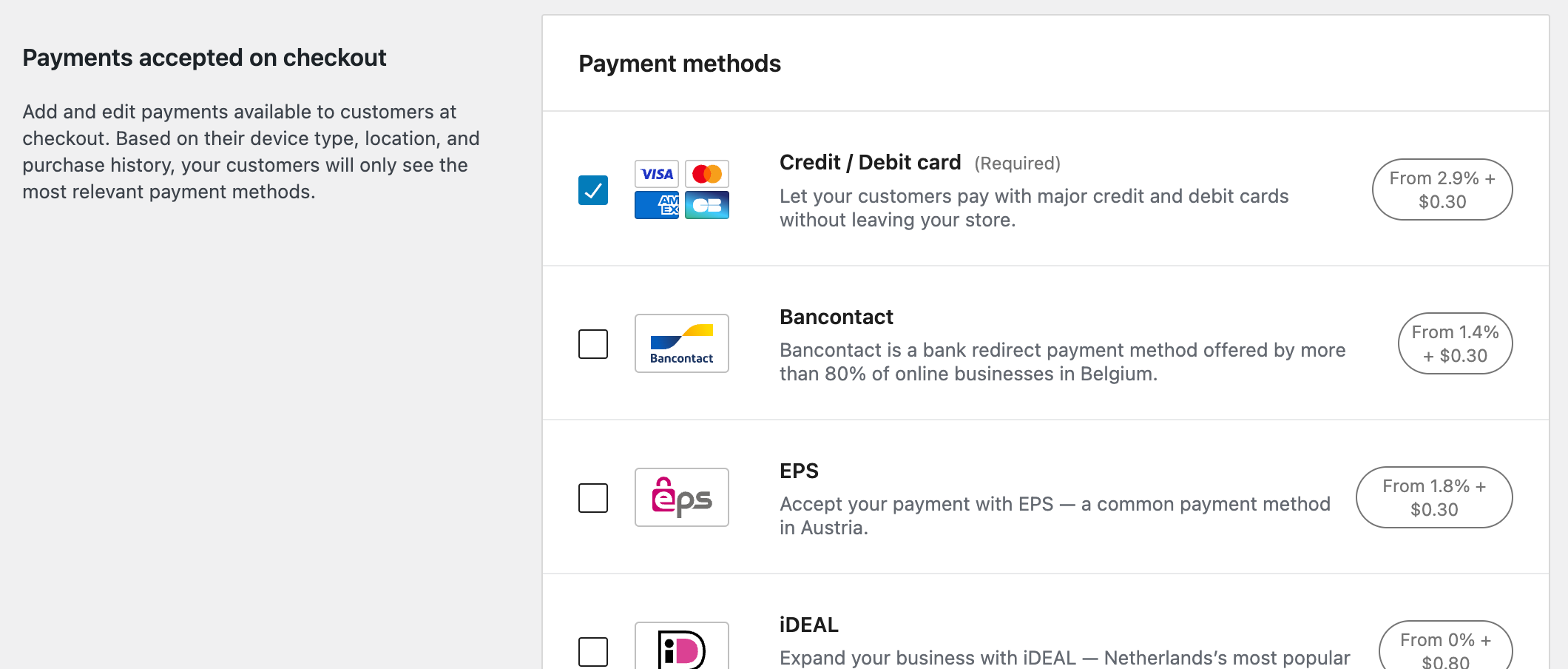The width and height of the screenshot is (1568, 669).
Task: Click the Mastercard logo icon
Action: (707, 174)
